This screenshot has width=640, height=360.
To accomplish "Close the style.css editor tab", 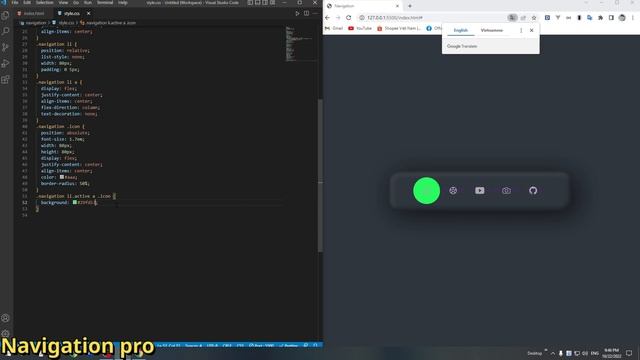I will 88,13.
